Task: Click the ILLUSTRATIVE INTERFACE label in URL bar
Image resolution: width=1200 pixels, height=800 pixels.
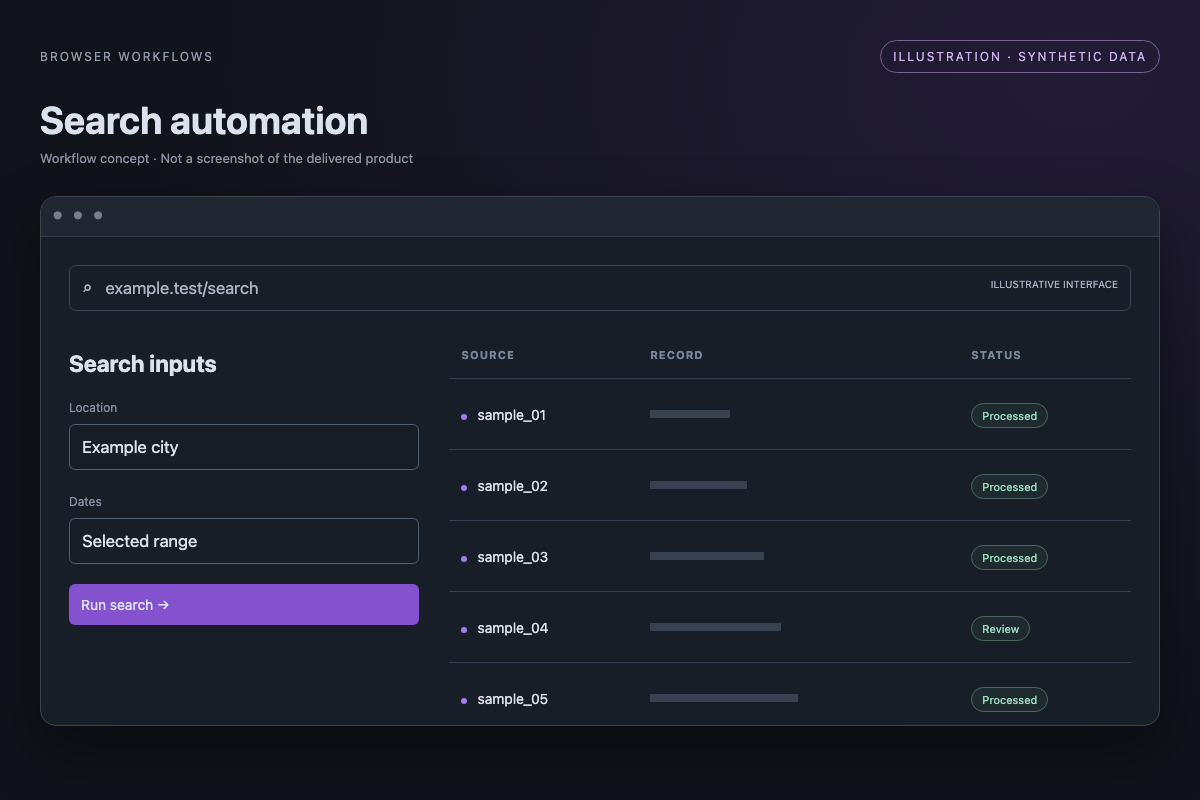Action: (1054, 285)
